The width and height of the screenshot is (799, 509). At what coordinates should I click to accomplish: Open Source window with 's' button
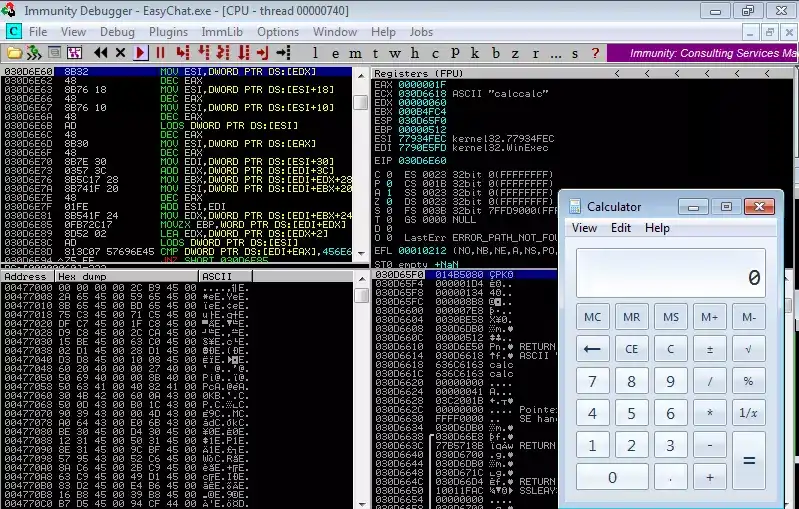tap(575, 52)
